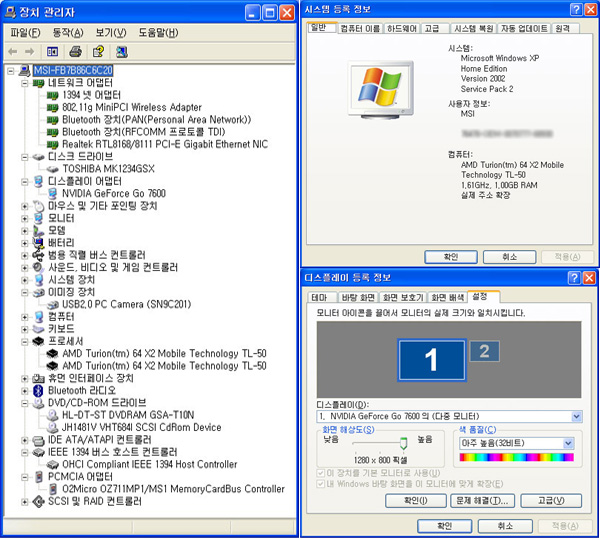Open the 동작(A) menu

(x=68, y=33)
